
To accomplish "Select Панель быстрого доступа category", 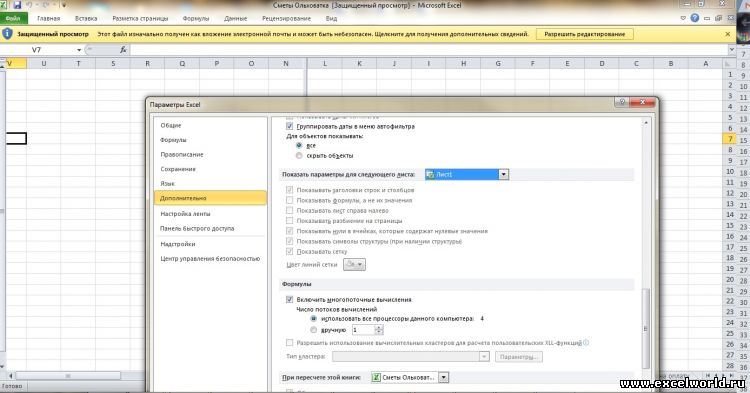I will pos(210,229).
